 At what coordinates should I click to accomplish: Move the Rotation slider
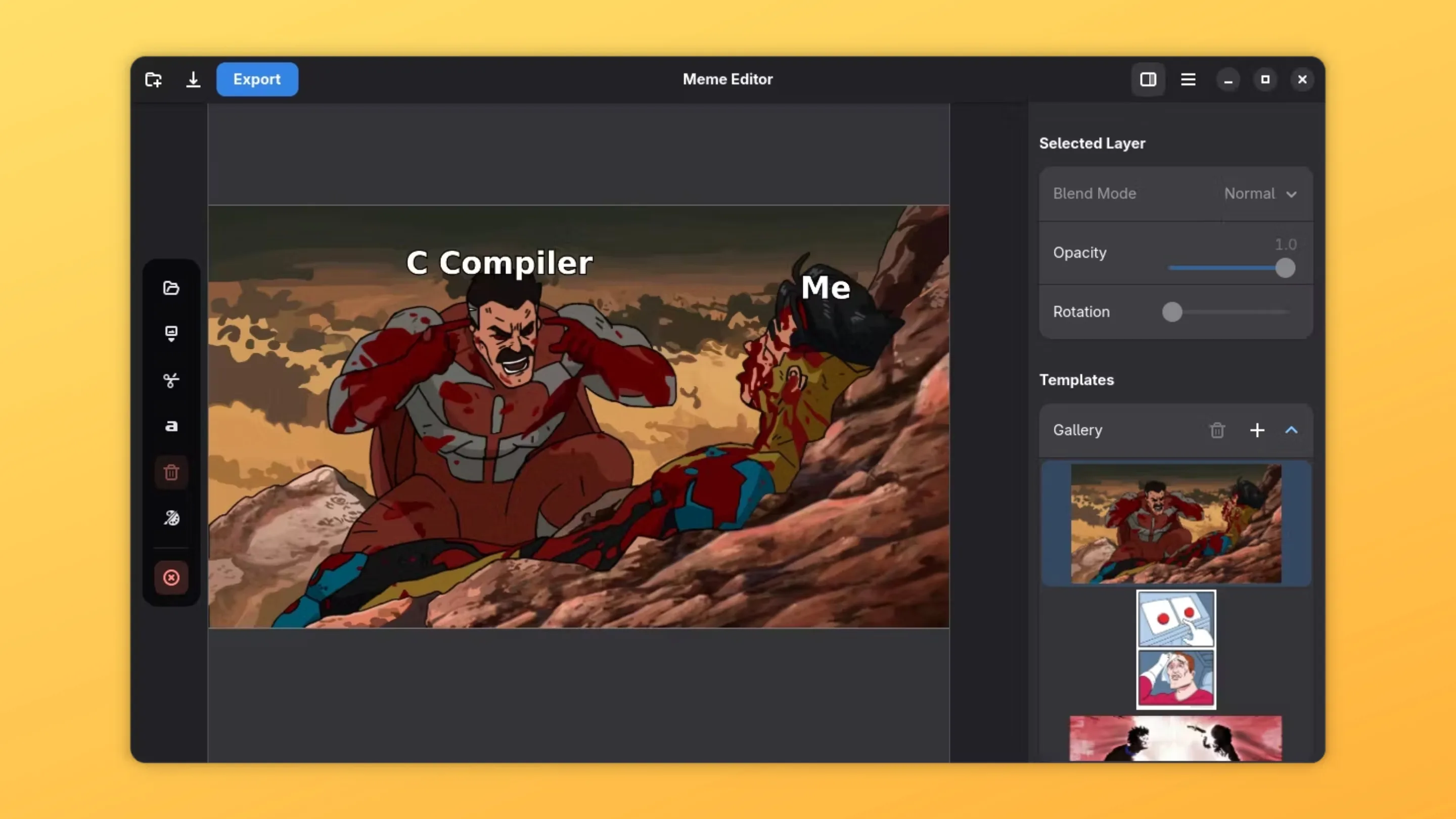[x=1172, y=312]
